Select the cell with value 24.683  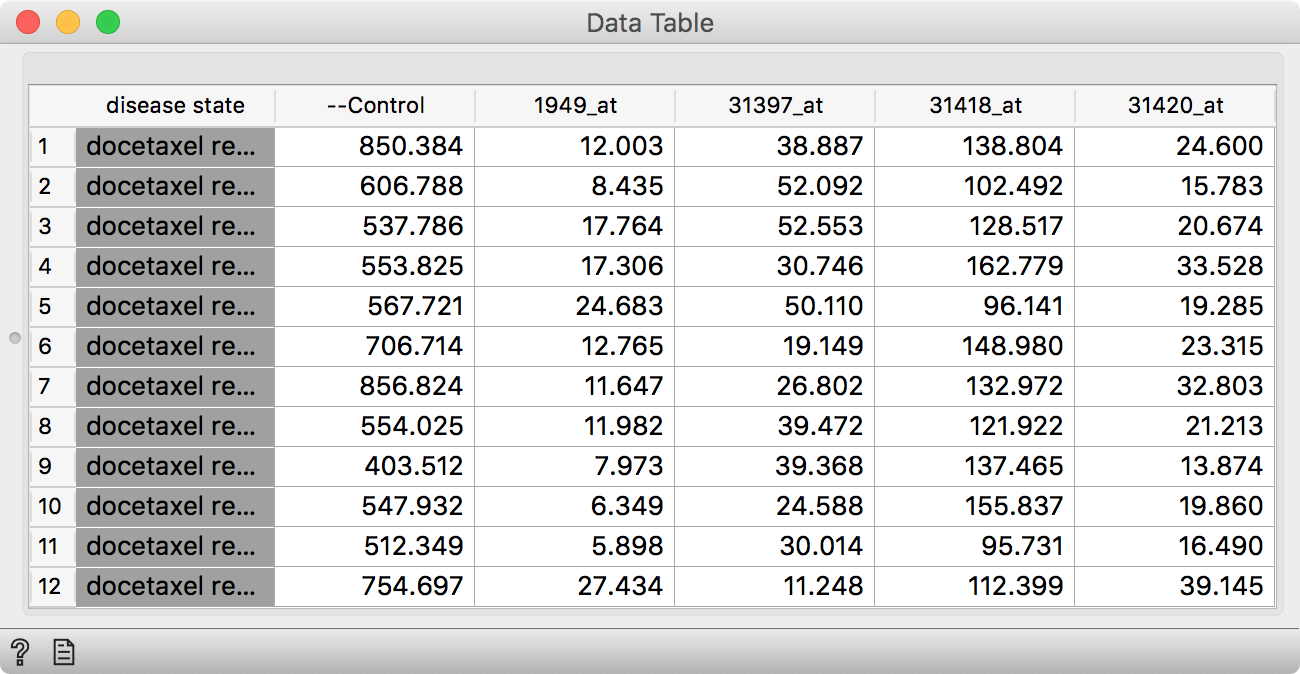click(575, 306)
